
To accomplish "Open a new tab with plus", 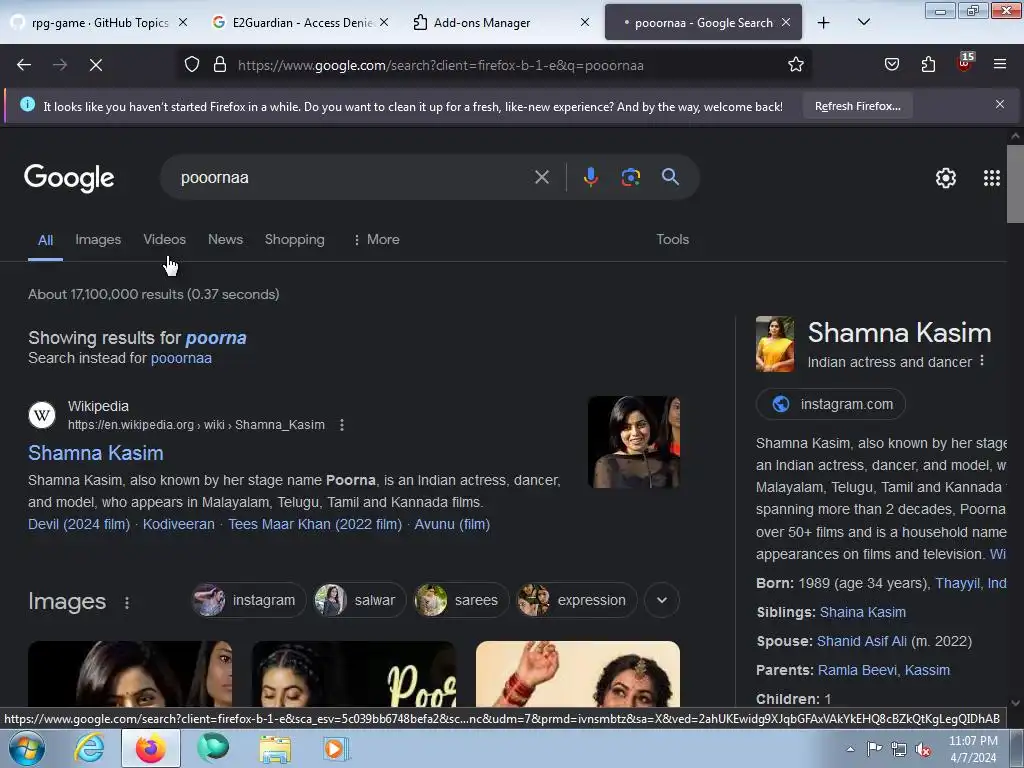I will point(824,23).
